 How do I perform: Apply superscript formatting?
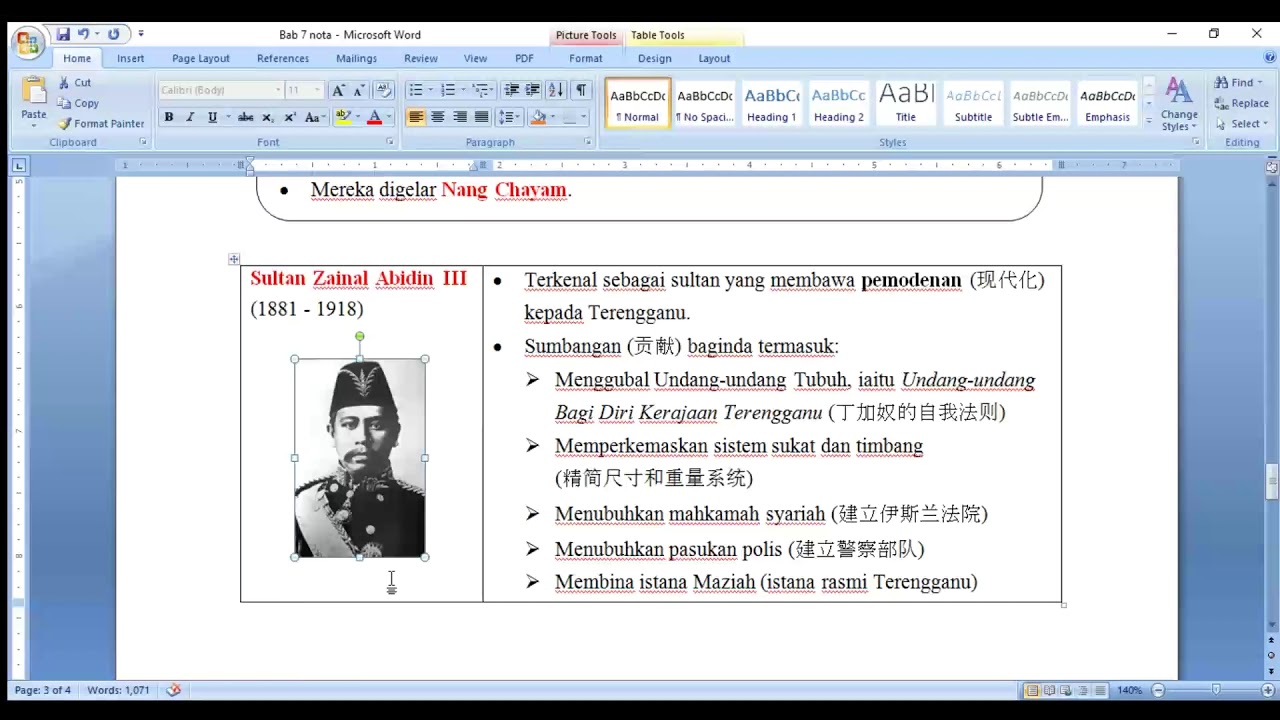pos(290,117)
